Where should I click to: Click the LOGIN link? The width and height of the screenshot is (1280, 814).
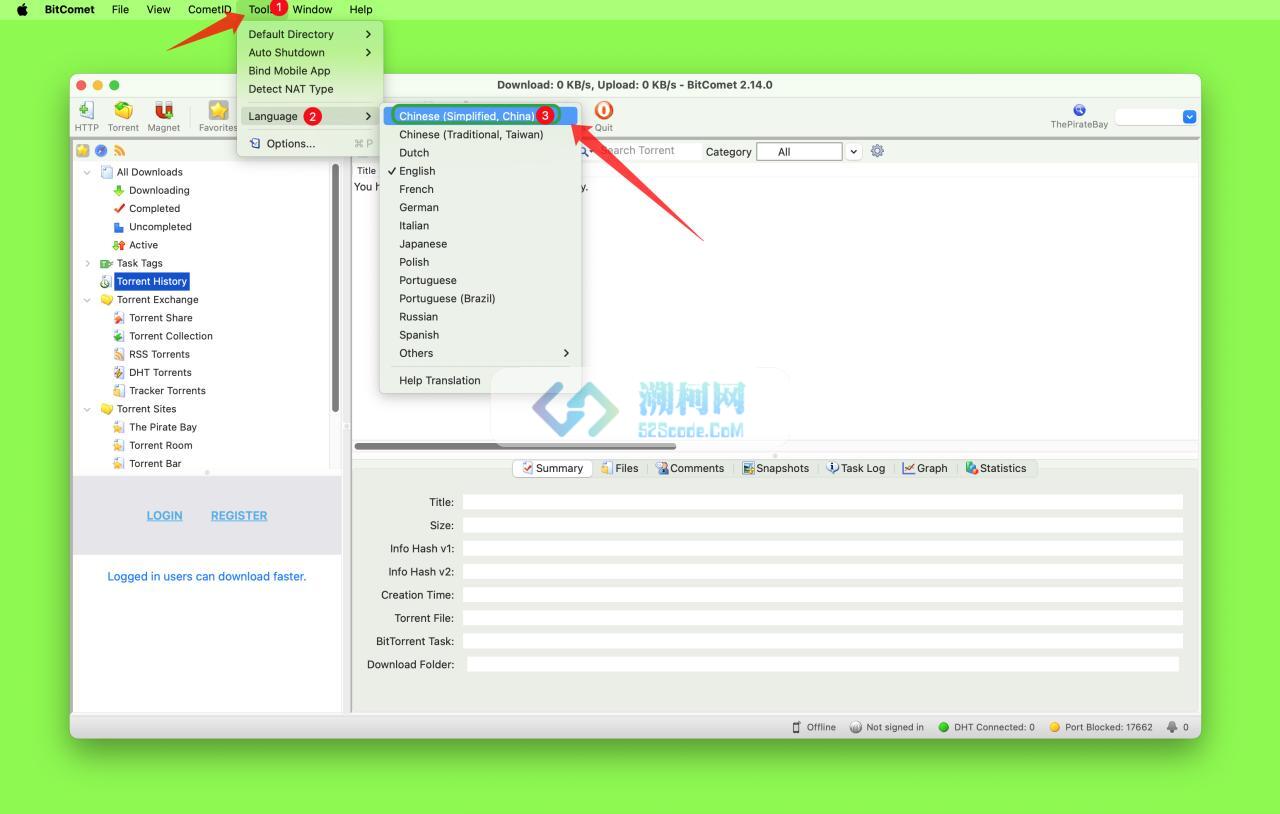pyautogui.click(x=164, y=516)
